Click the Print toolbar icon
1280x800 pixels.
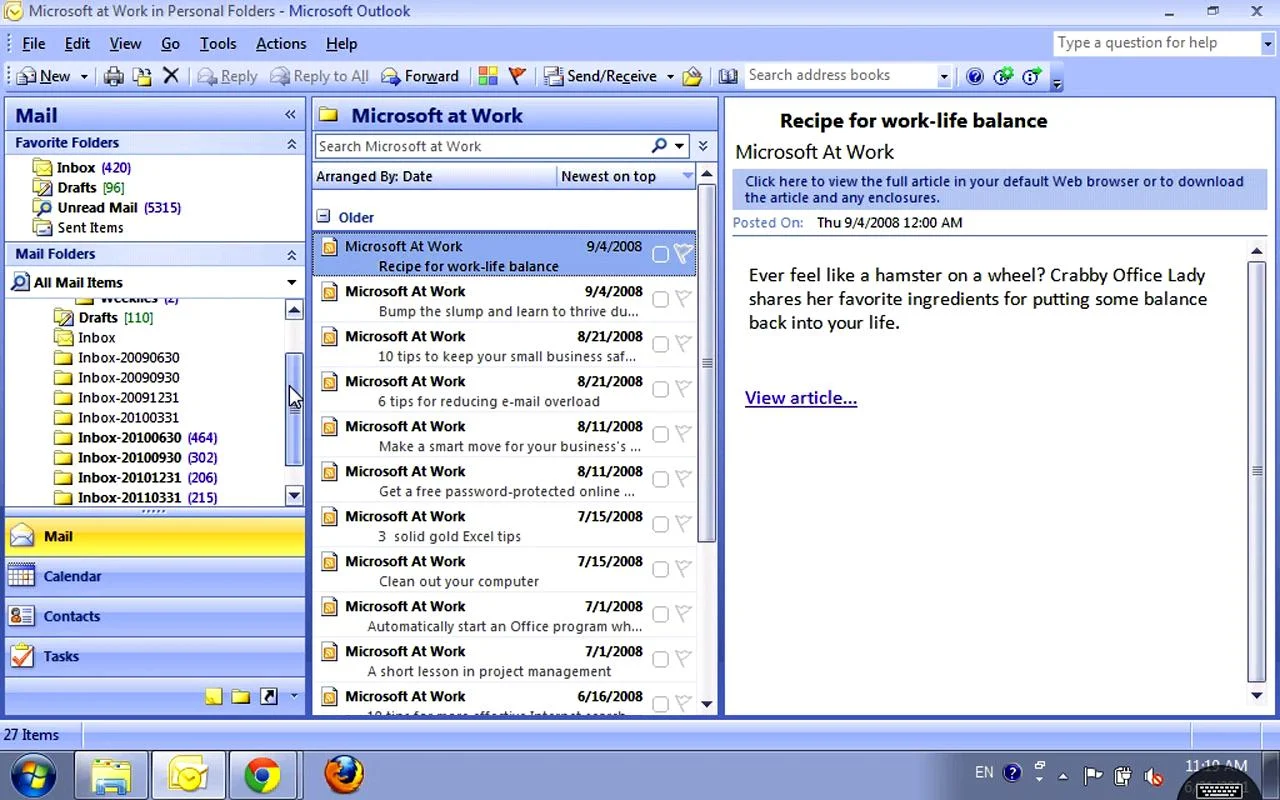pos(114,76)
